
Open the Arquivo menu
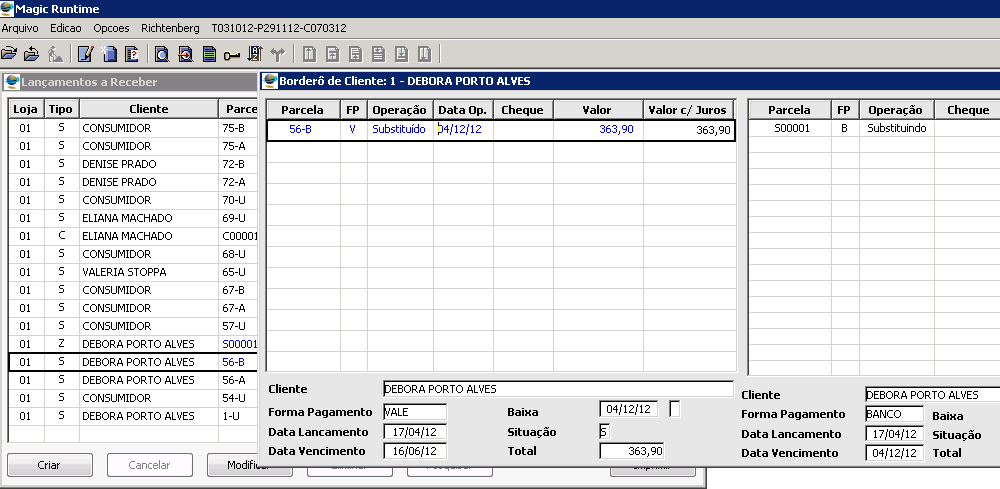point(20,28)
